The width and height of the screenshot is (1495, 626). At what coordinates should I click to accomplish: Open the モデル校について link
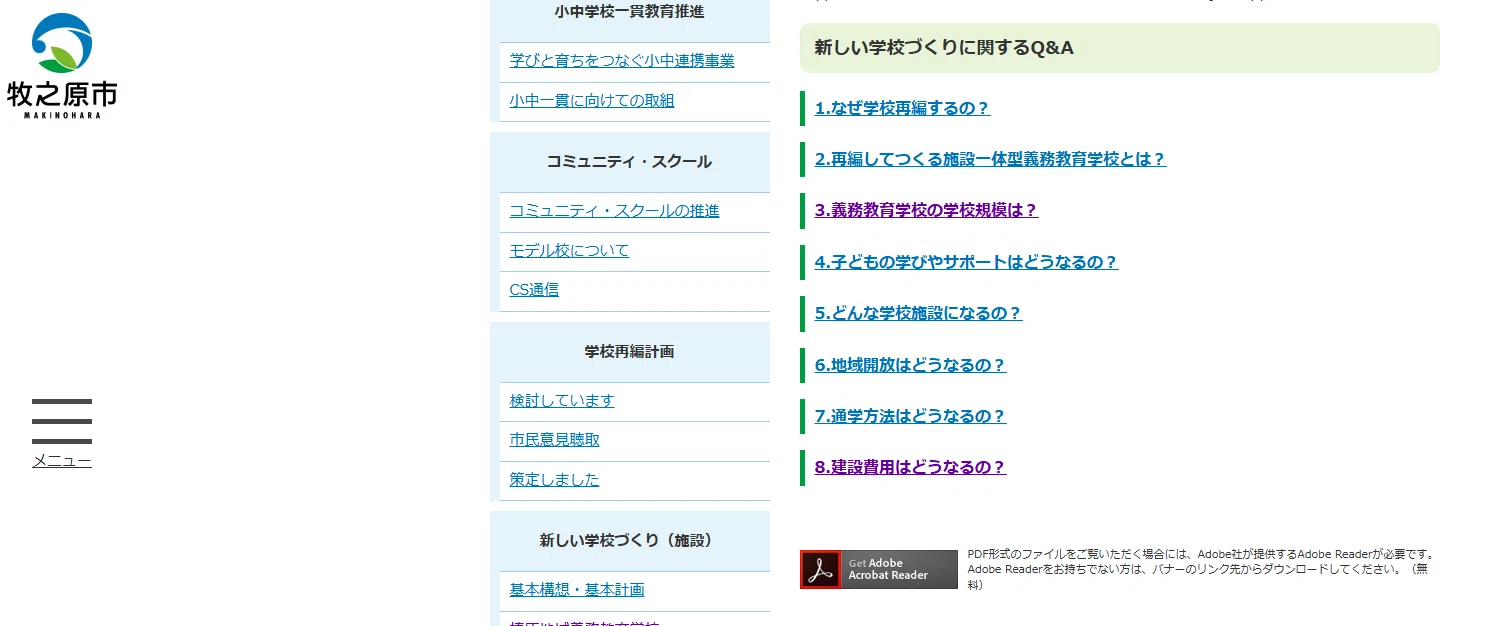(x=569, y=251)
